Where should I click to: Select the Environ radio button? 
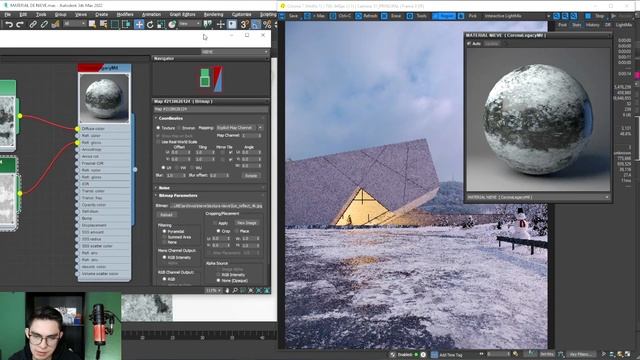(179, 128)
